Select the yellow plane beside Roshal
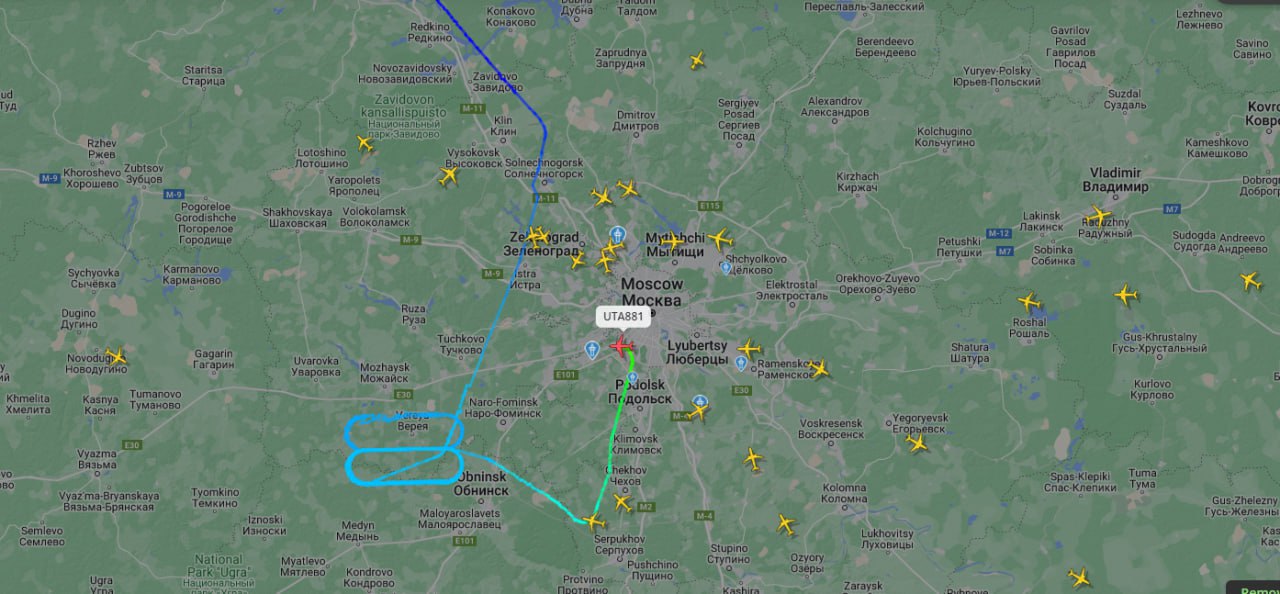The width and height of the screenshot is (1280, 594). 1029,301
